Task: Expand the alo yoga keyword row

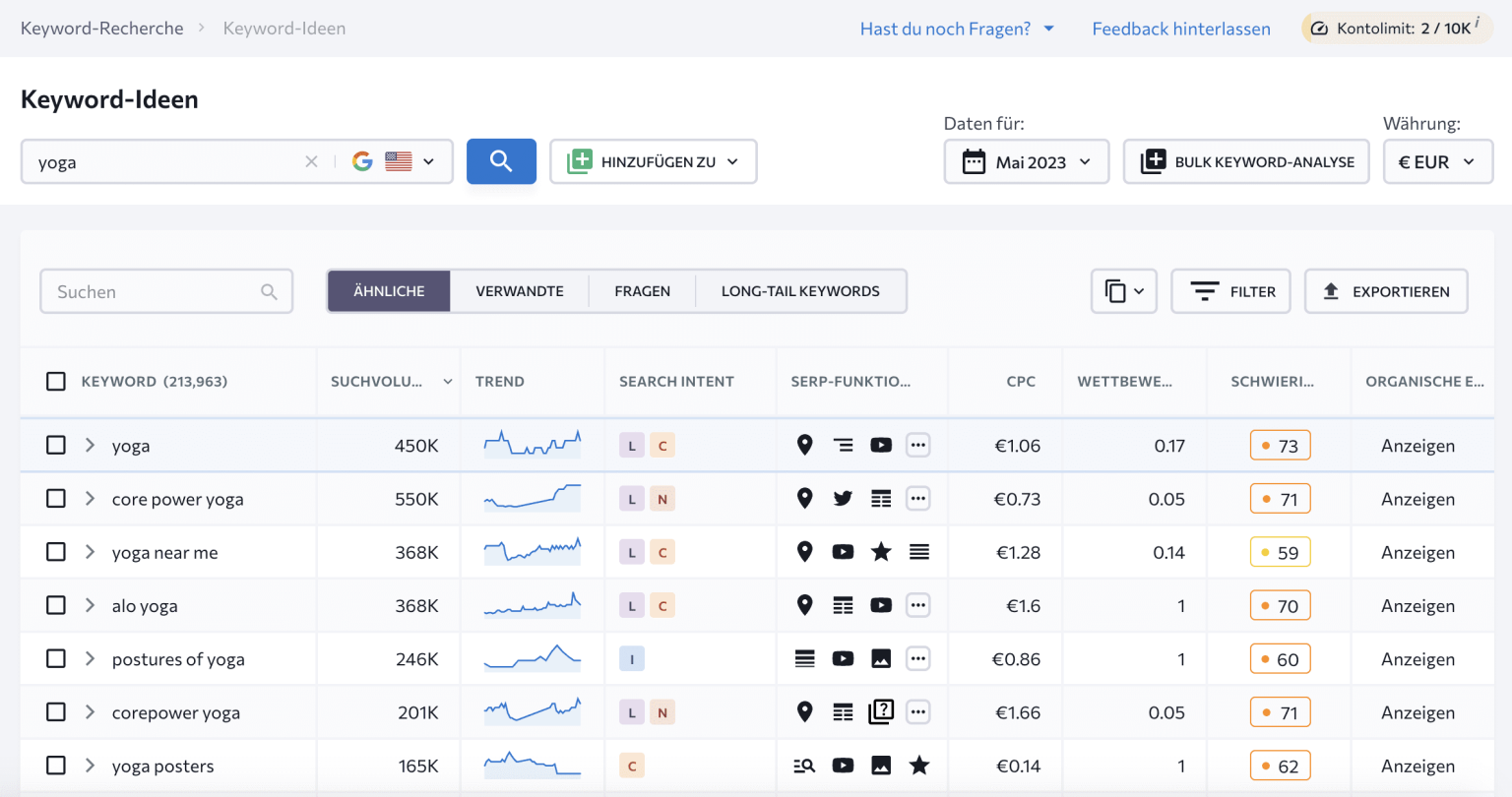Action: click(x=90, y=606)
